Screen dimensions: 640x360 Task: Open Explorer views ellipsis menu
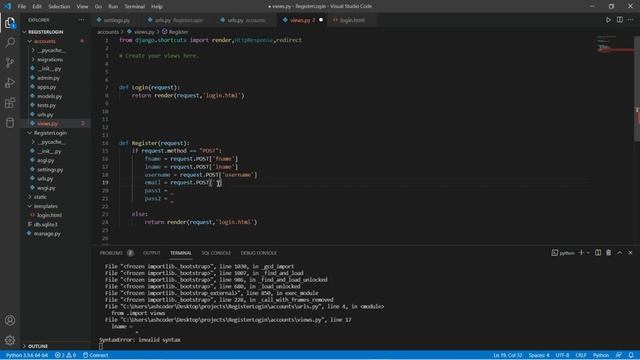[81, 20]
